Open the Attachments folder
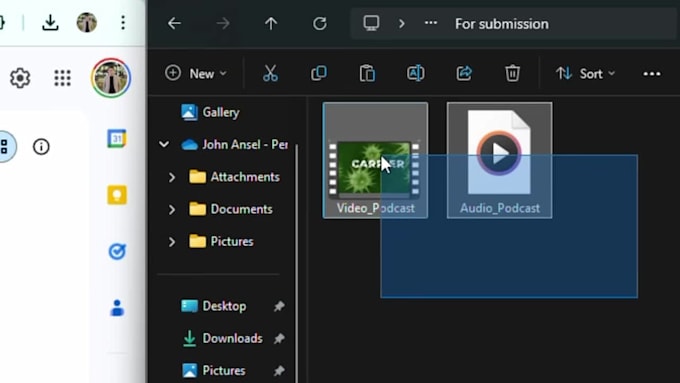The width and height of the screenshot is (680, 383). 235,177
